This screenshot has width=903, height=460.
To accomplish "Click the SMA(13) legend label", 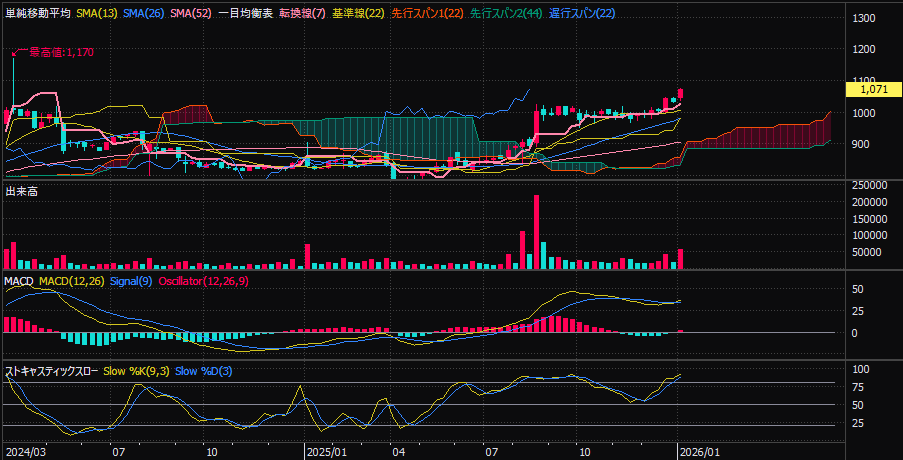I will pos(99,14).
